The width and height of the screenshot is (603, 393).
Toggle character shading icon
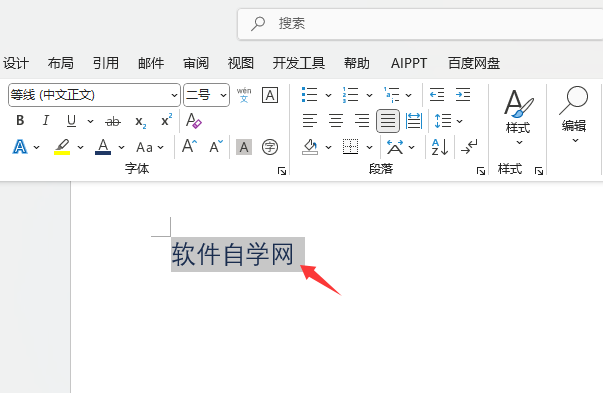[244, 147]
